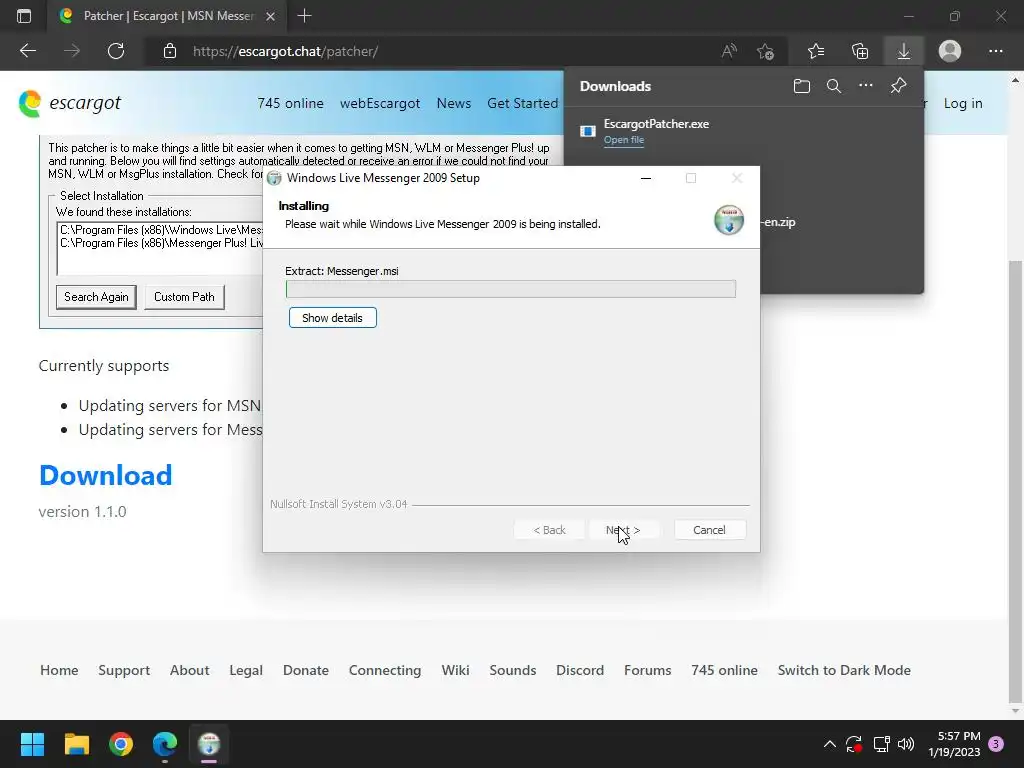Pin the Downloads panel
Screen dimensions: 1024x768
tap(899, 86)
